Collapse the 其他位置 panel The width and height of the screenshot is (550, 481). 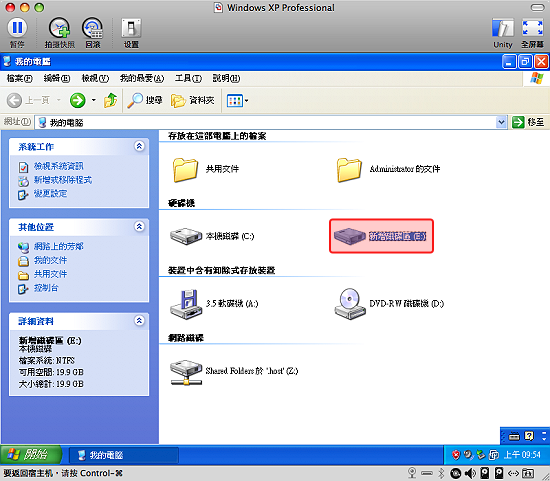pos(139,226)
